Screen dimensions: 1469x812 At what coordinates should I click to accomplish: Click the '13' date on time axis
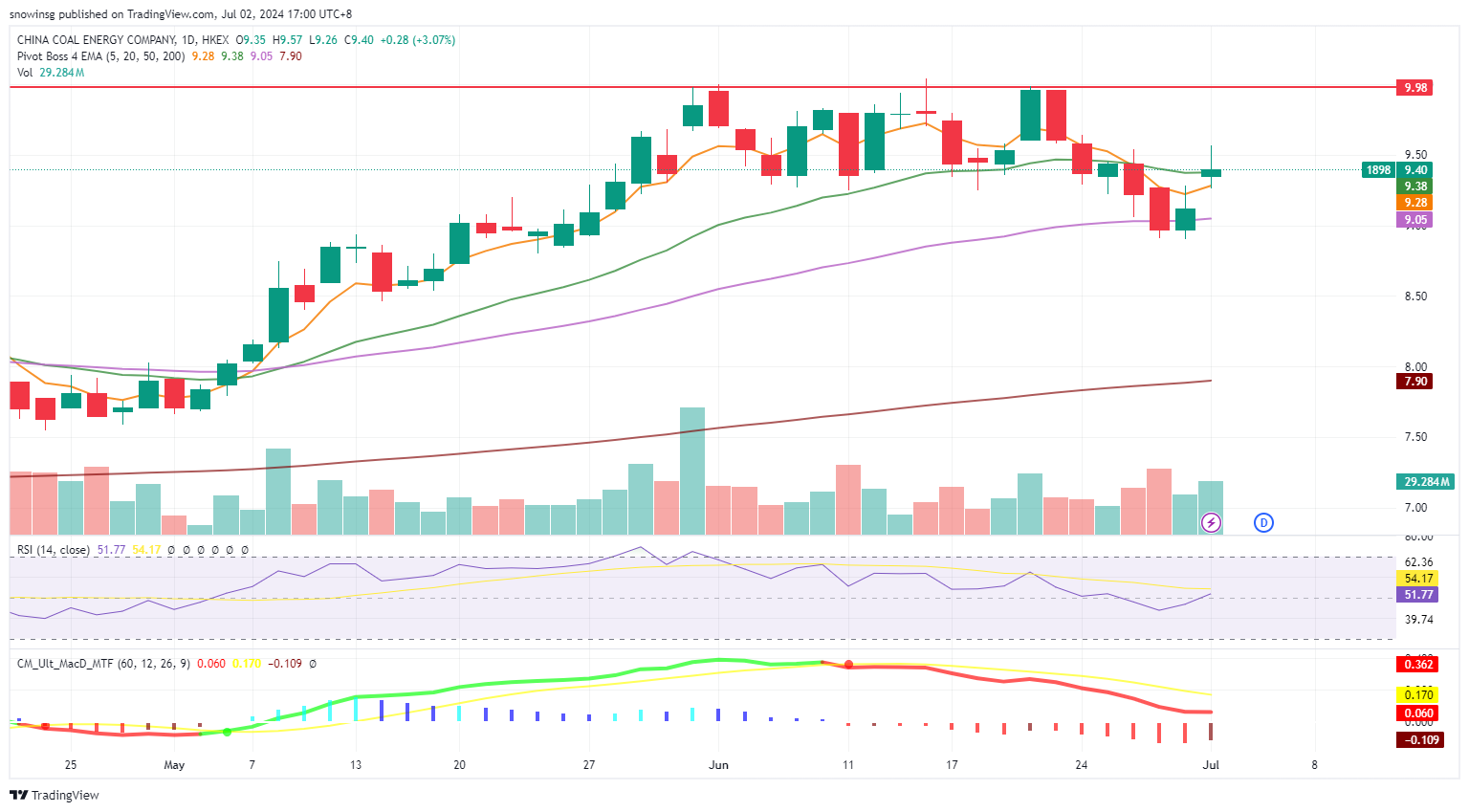click(356, 765)
